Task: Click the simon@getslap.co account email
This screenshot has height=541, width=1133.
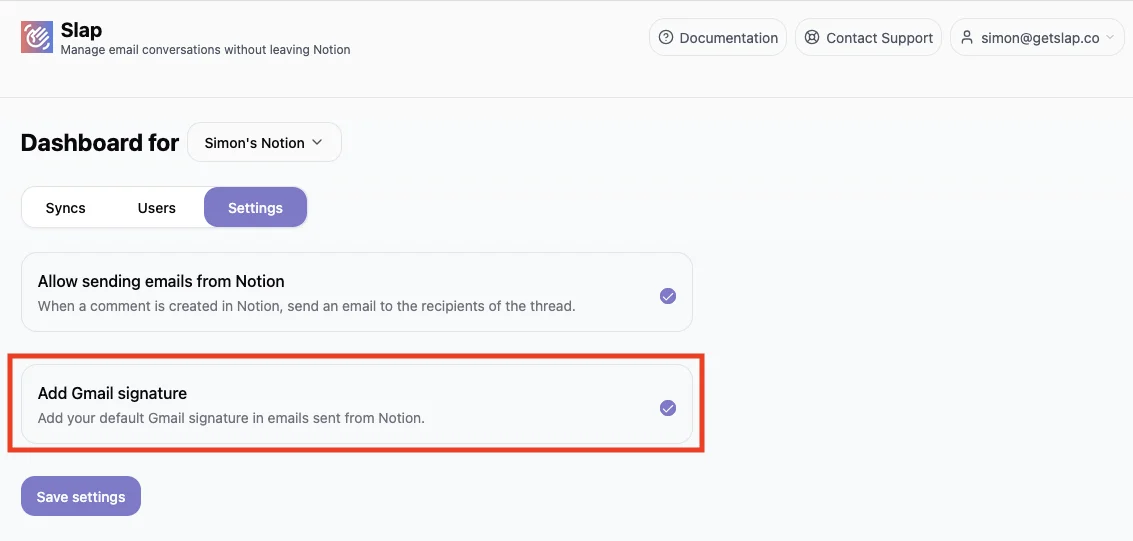Action: click(1040, 38)
